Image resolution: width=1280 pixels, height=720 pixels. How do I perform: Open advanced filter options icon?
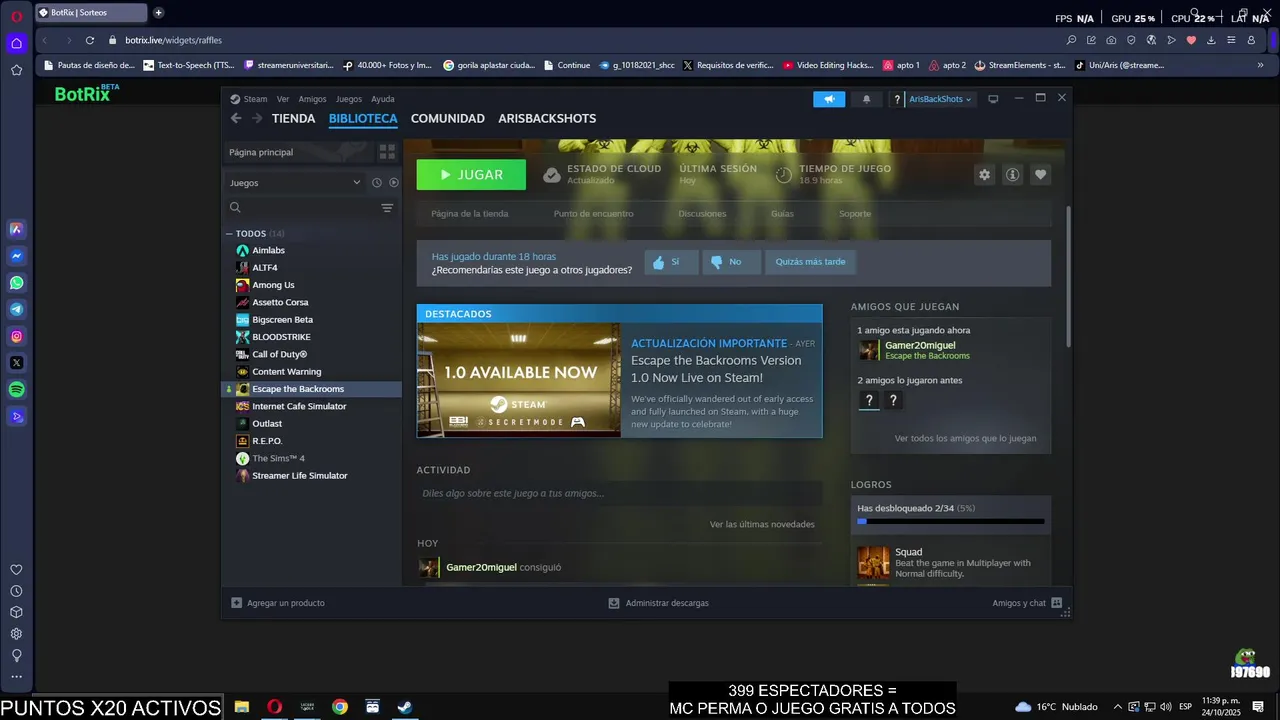[387, 208]
